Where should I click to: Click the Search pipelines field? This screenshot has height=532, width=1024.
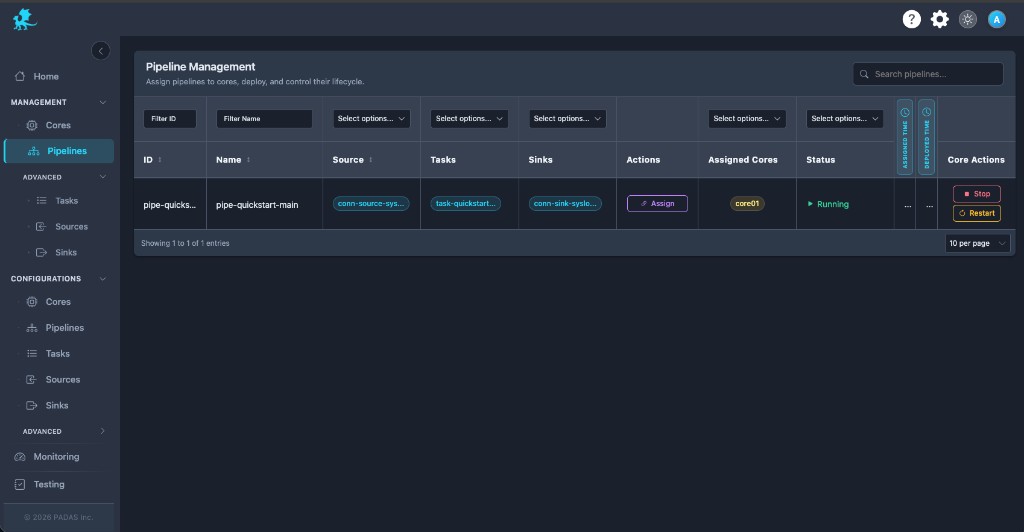928,74
